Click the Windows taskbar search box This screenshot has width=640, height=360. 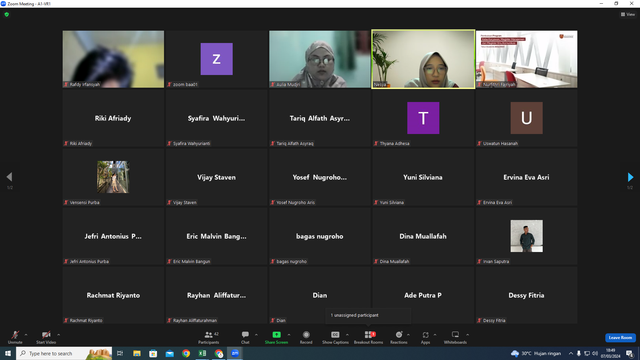(x=64, y=353)
